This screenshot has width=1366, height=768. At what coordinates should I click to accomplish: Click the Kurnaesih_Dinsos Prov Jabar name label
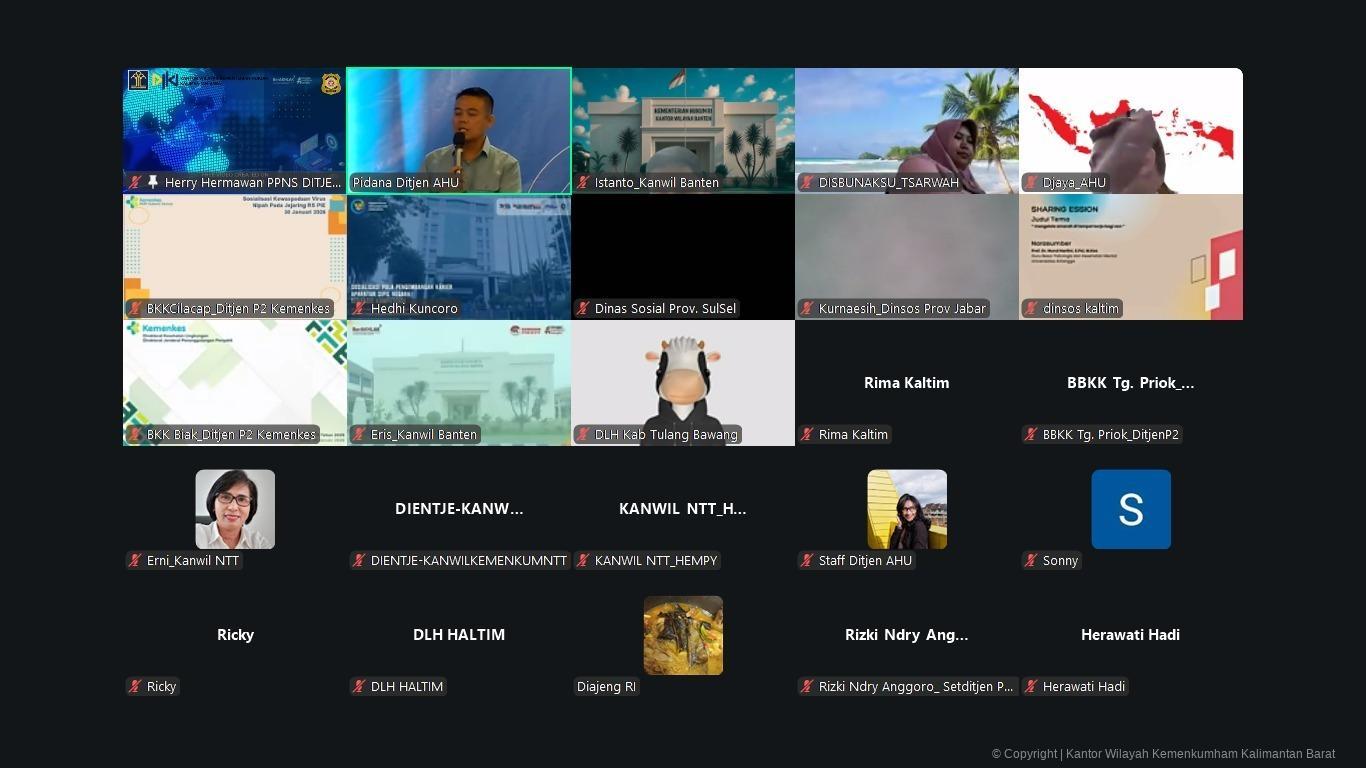tap(901, 309)
